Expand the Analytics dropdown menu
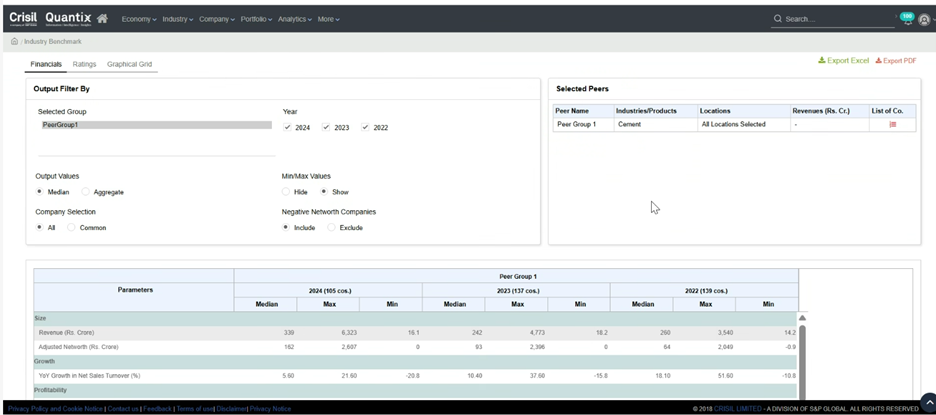 [294, 19]
